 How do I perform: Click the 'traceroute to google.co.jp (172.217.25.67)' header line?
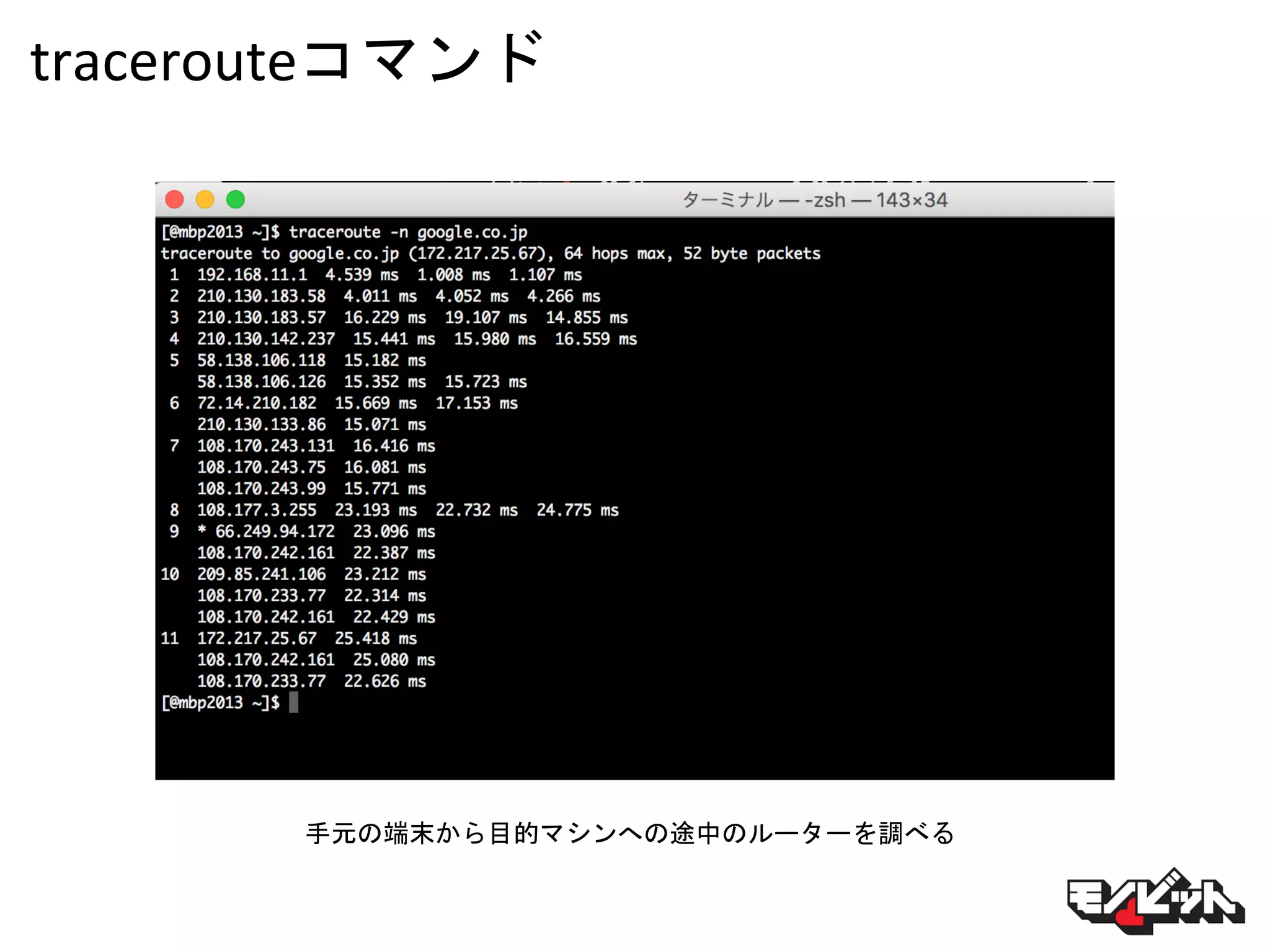[491, 253]
